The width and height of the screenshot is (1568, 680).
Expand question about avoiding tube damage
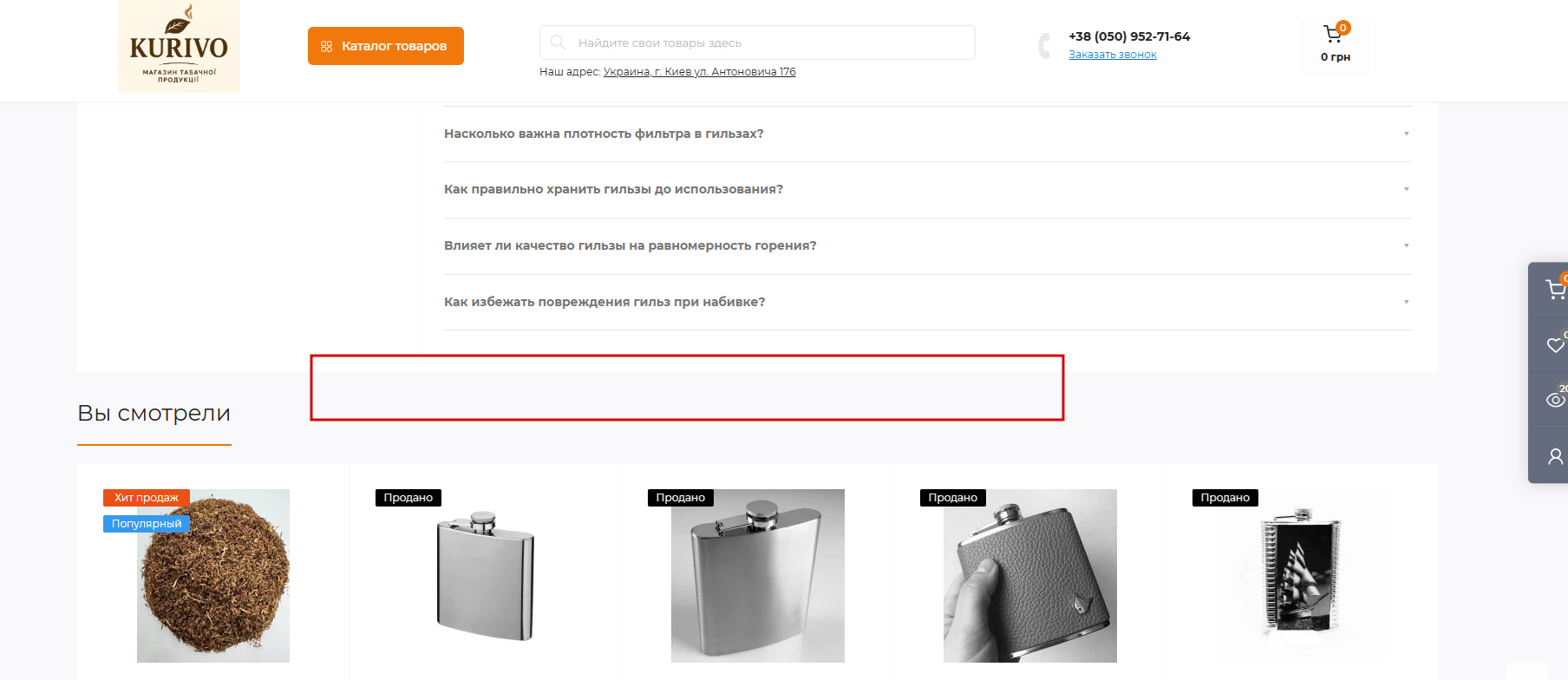pos(927,302)
